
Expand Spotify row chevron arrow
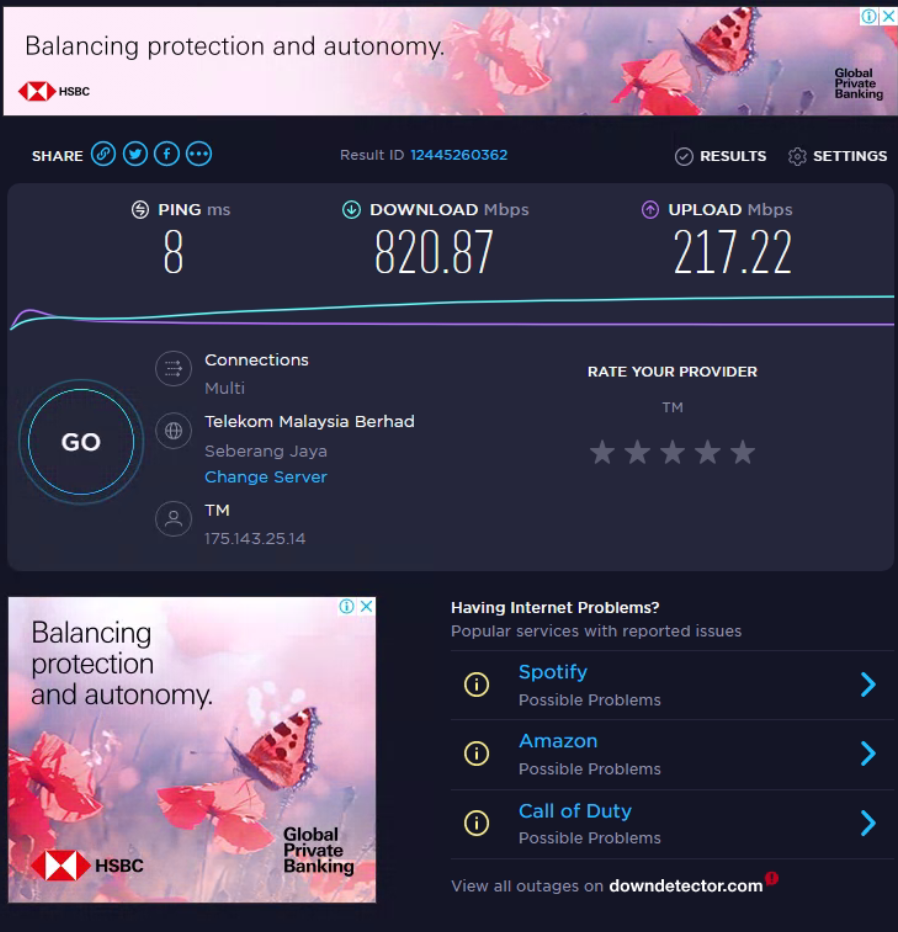click(x=868, y=685)
